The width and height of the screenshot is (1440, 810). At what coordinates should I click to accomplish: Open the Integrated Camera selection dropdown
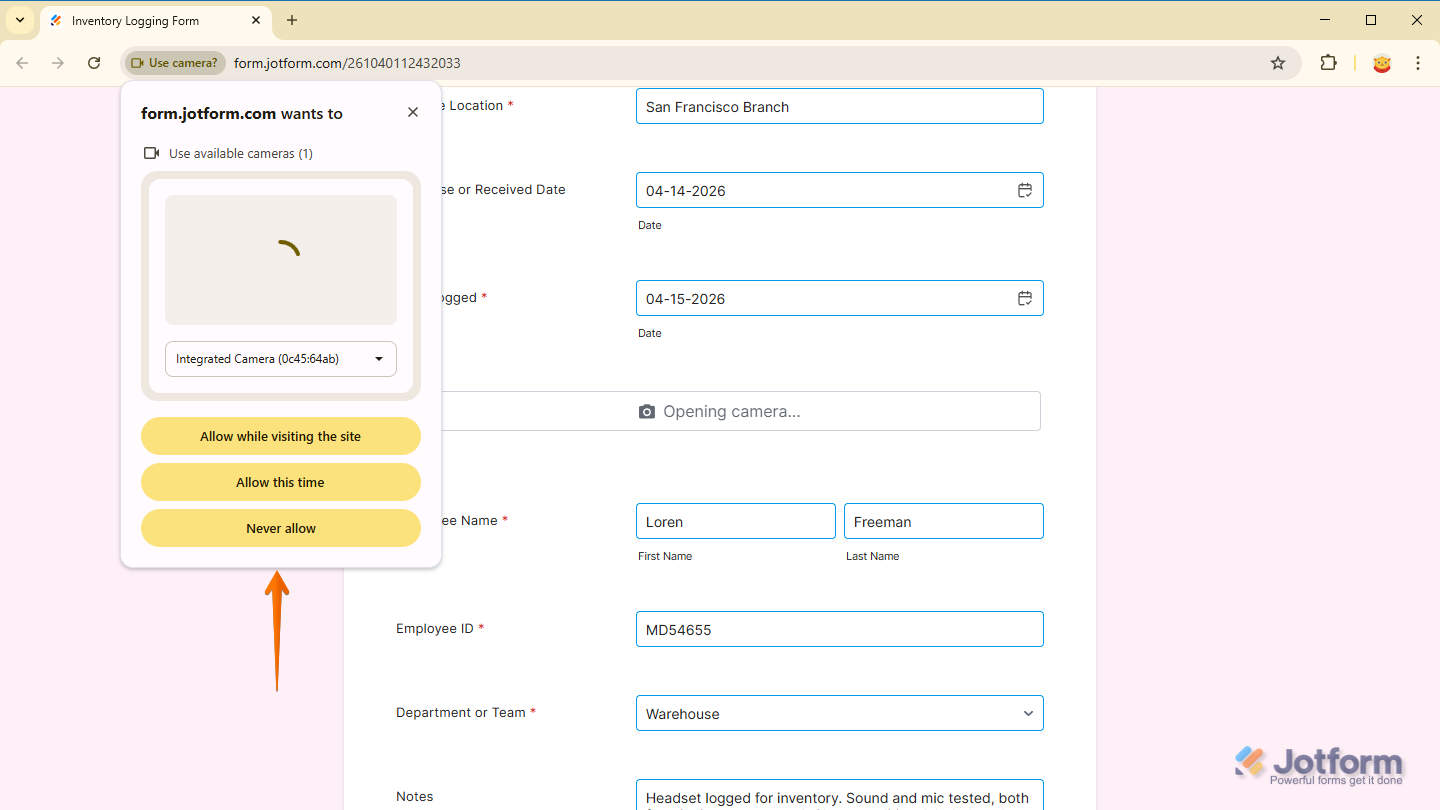point(280,358)
